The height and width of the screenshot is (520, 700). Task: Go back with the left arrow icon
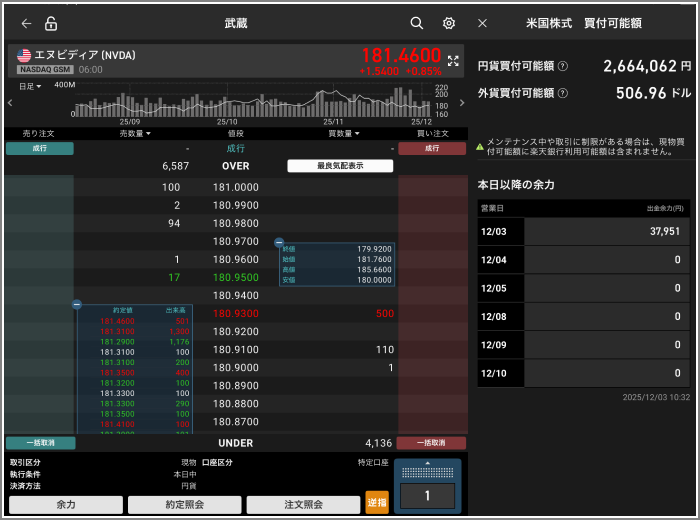point(26,24)
